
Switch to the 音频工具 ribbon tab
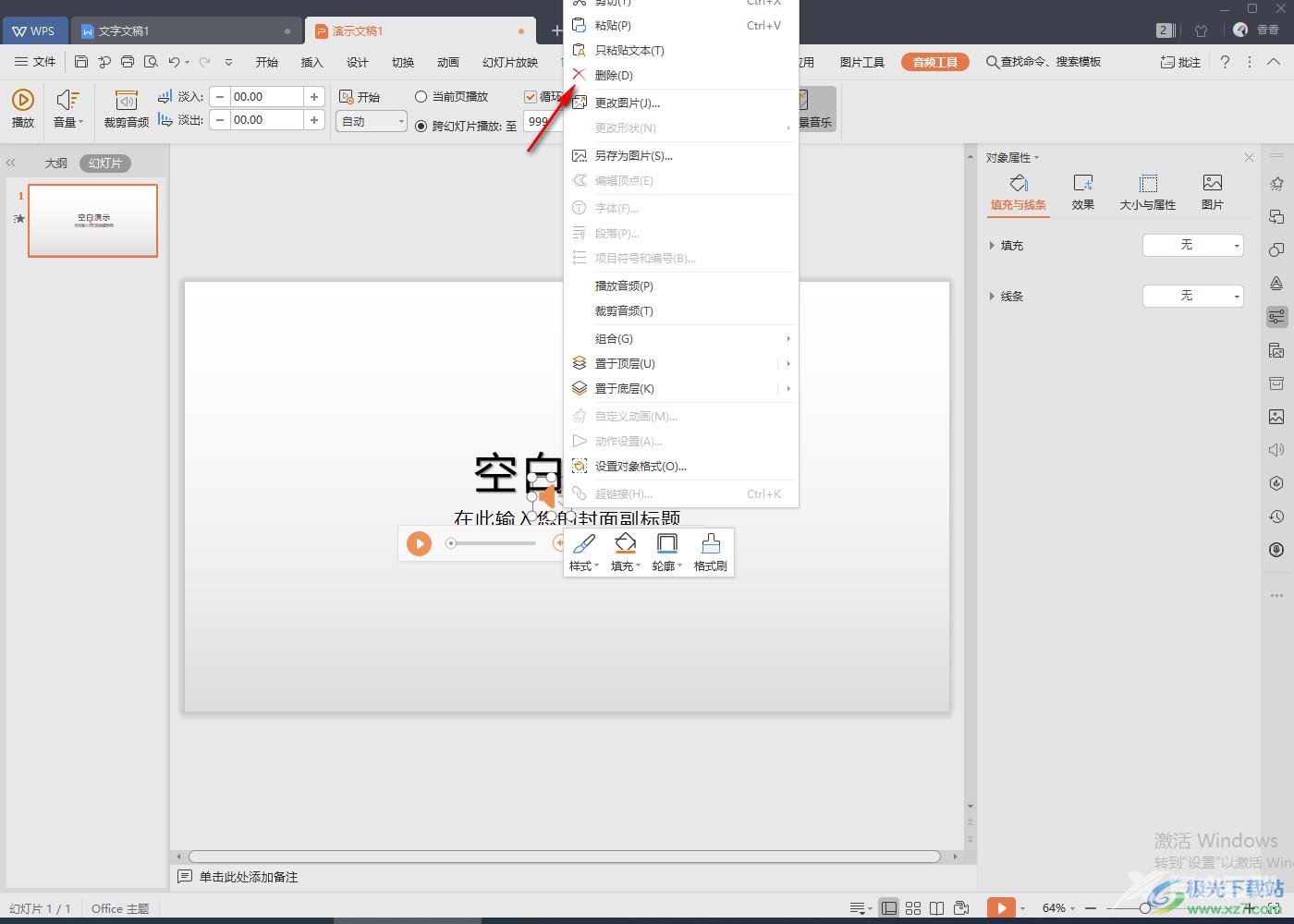tap(935, 62)
